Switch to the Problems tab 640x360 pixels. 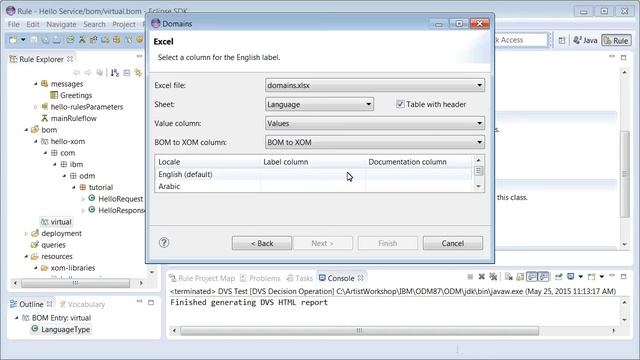(x=260, y=278)
